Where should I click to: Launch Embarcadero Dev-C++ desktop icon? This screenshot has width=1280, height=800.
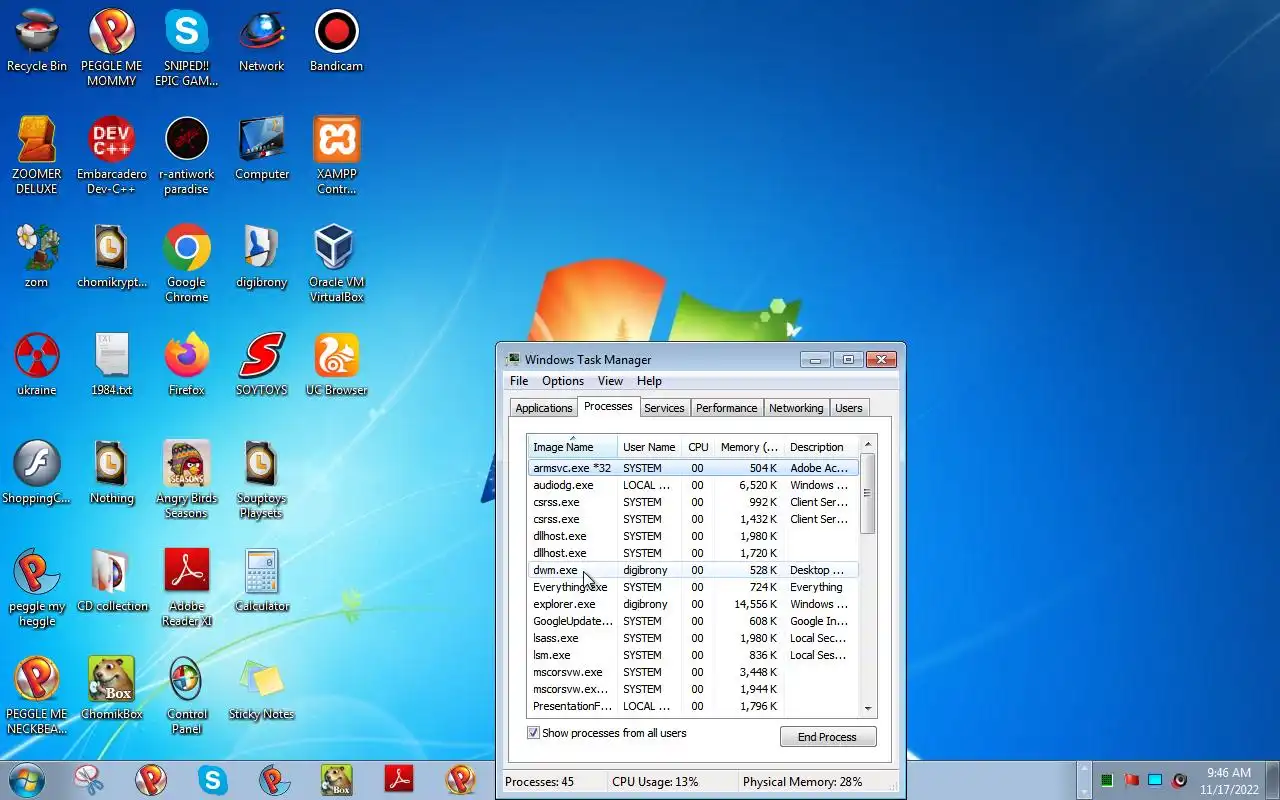click(x=112, y=157)
